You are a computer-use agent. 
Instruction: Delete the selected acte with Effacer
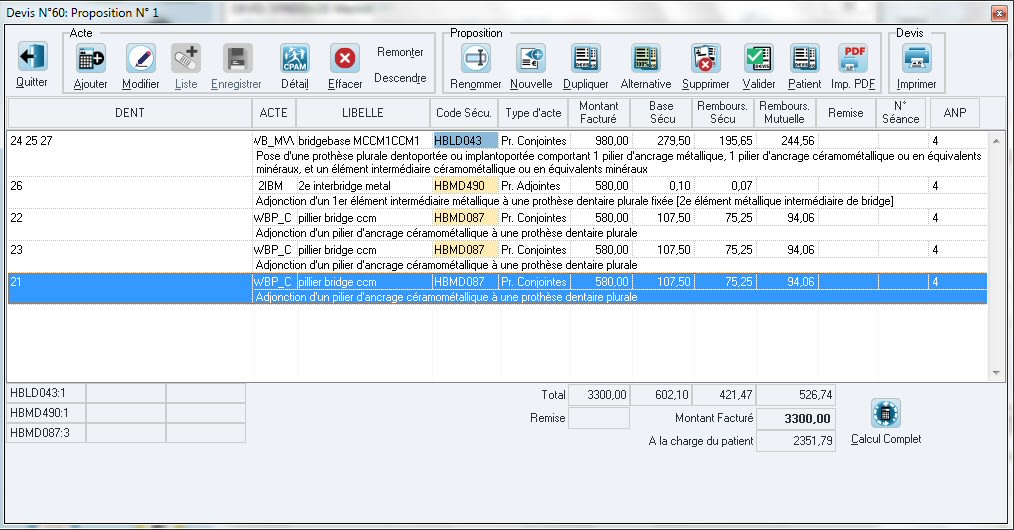tap(345, 60)
